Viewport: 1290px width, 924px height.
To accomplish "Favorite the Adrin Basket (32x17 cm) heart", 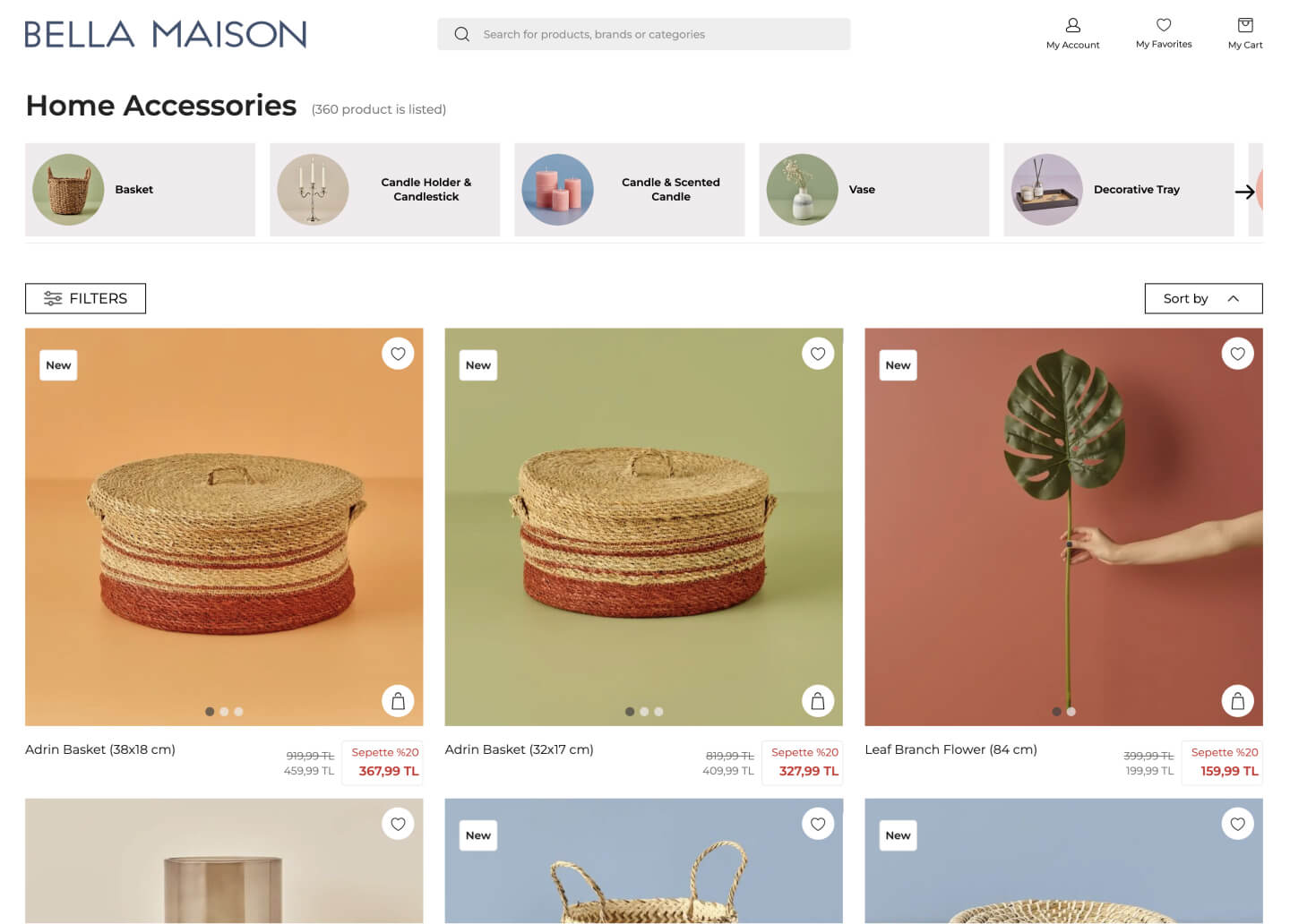I will pos(818,354).
